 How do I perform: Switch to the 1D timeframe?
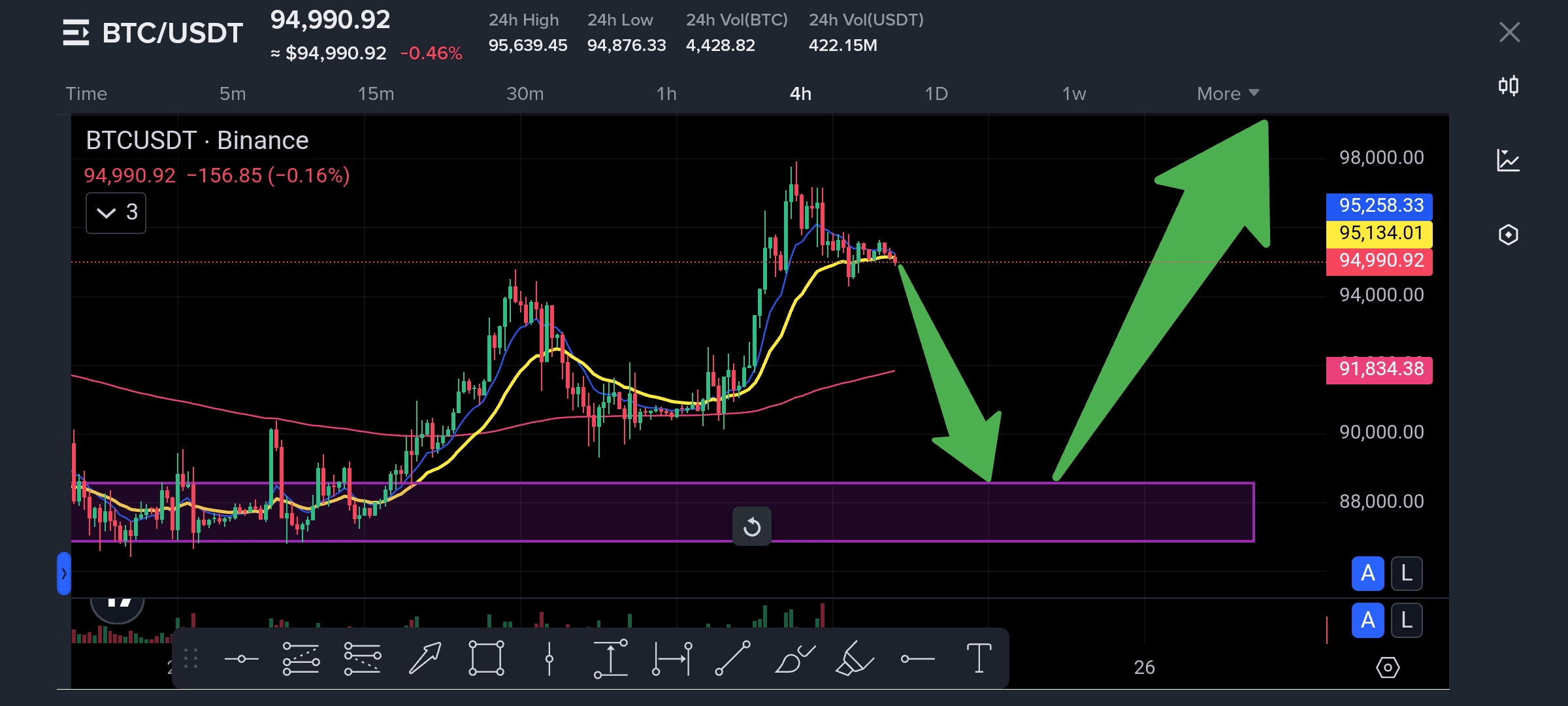point(936,93)
